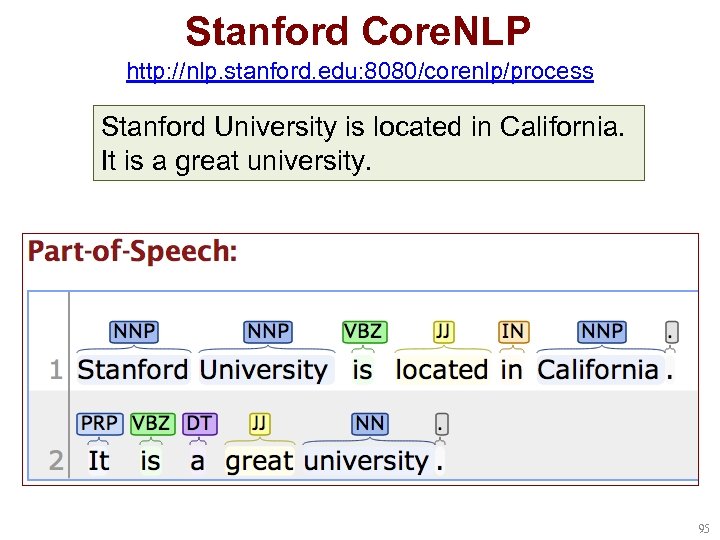The width and height of the screenshot is (720, 540).
Task: Select the purple DT tag
Action: coord(198,423)
